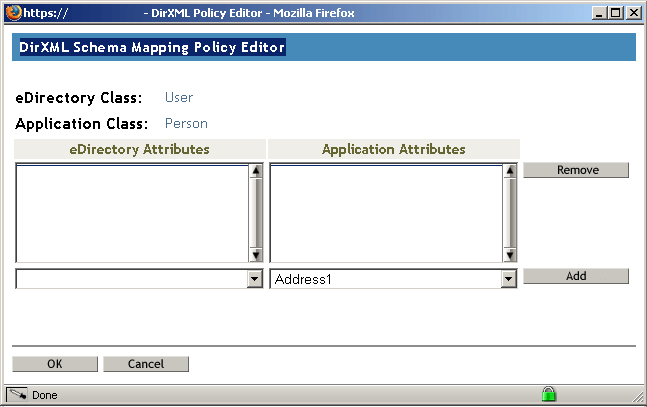The height and width of the screenshot is (407, 647).
Task: Click the status bar page icon beside Done
Action: 17,395
